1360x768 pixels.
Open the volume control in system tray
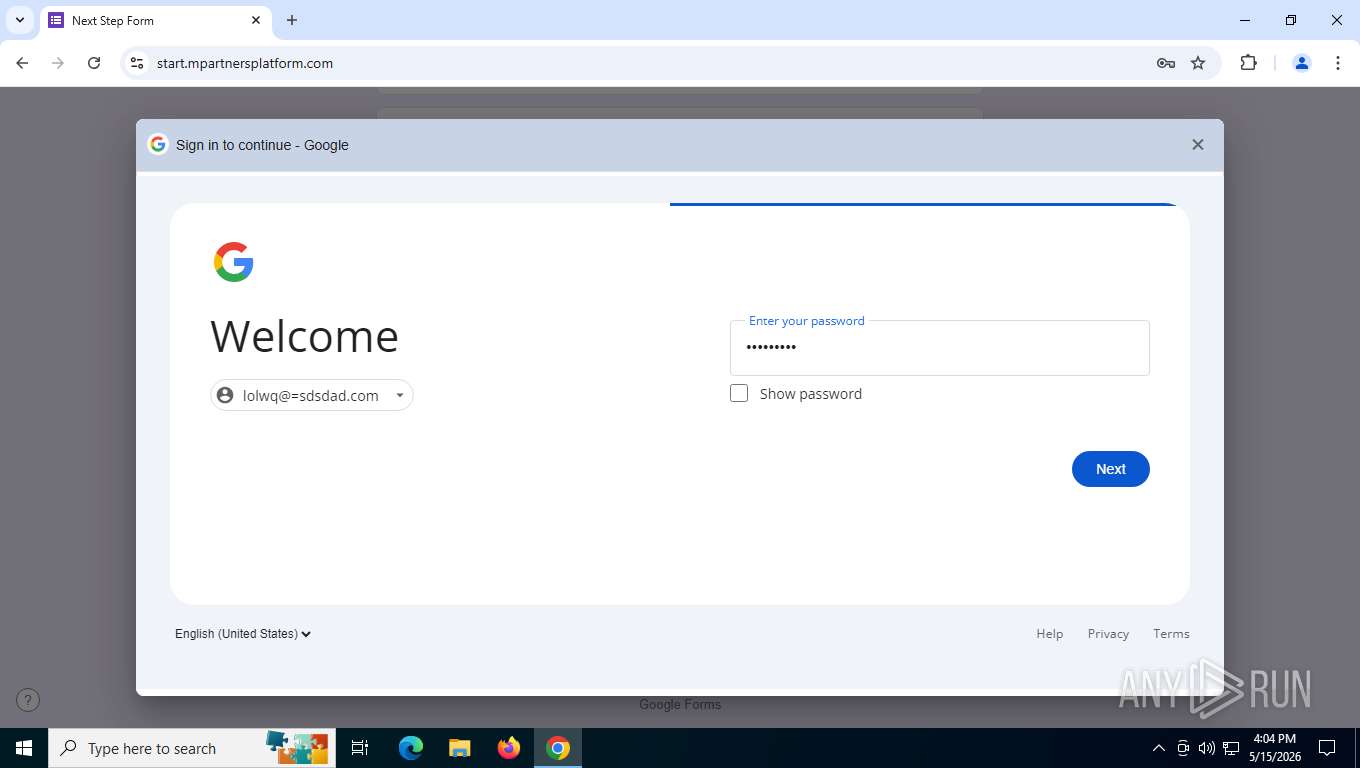click(x=1207, y=748)
